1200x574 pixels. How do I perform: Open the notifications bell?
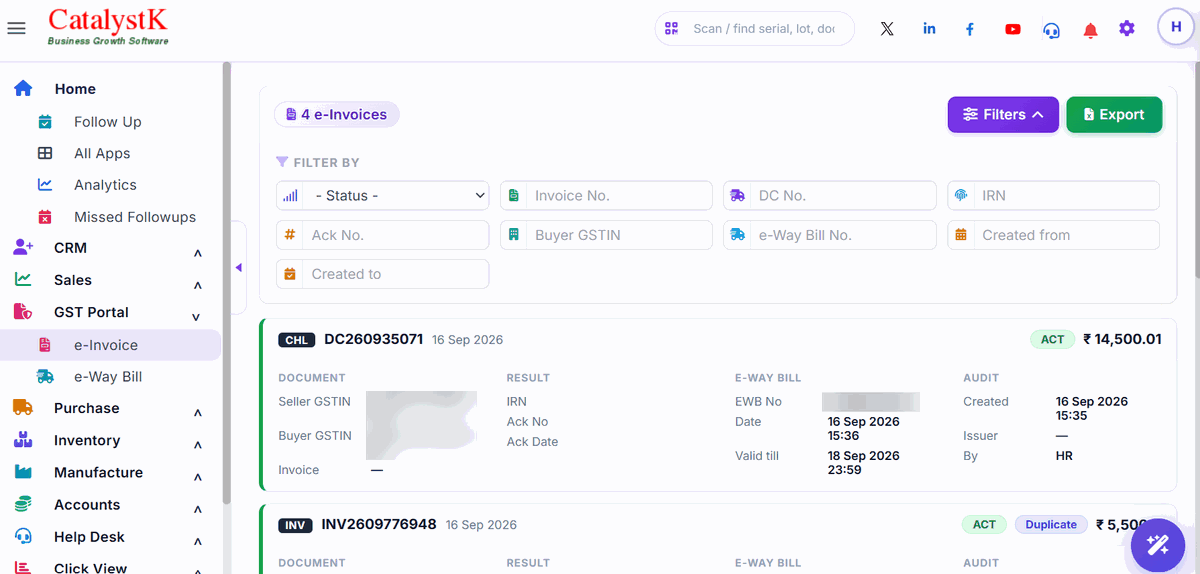pyautogui.click(x=1090, y=30)
